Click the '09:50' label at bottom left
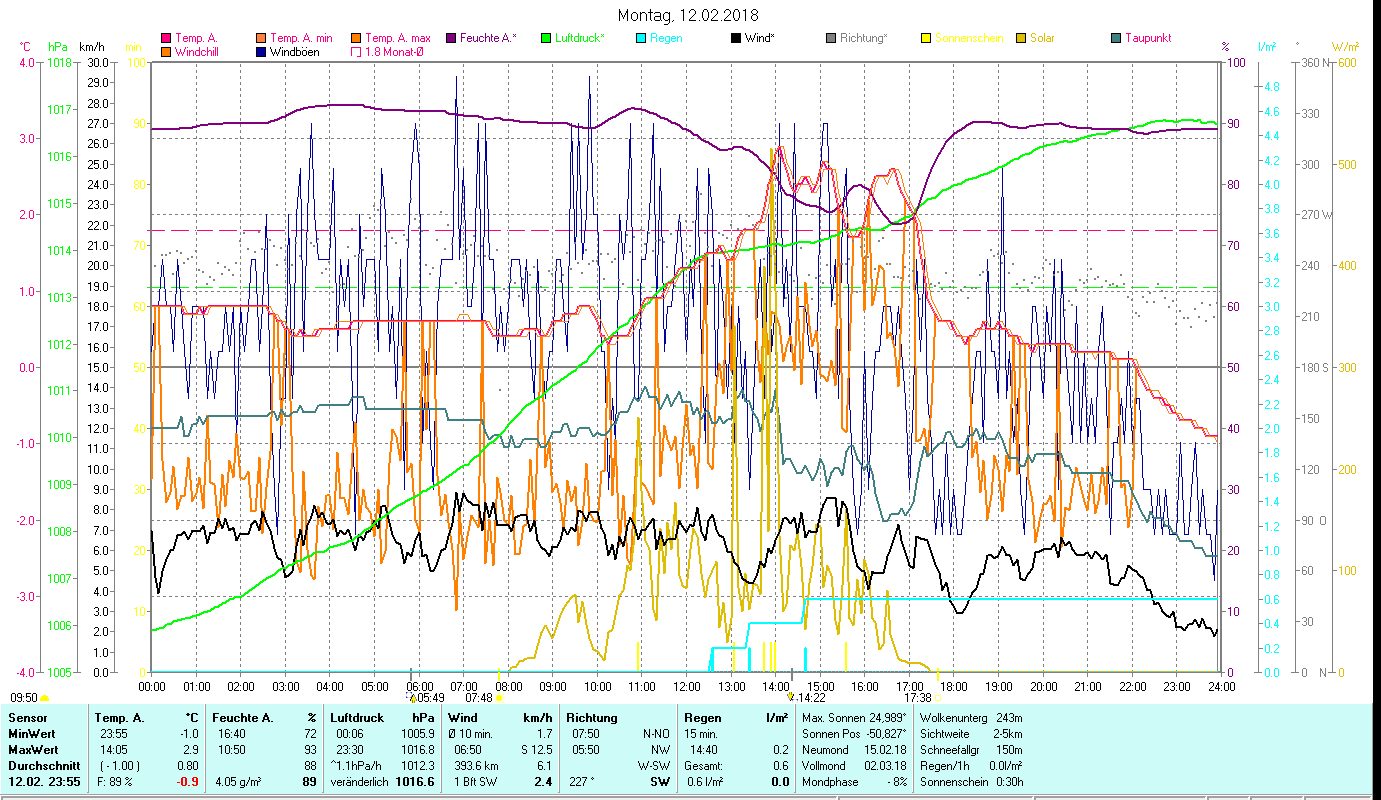The image size is (1381, 800). [24, 697]
